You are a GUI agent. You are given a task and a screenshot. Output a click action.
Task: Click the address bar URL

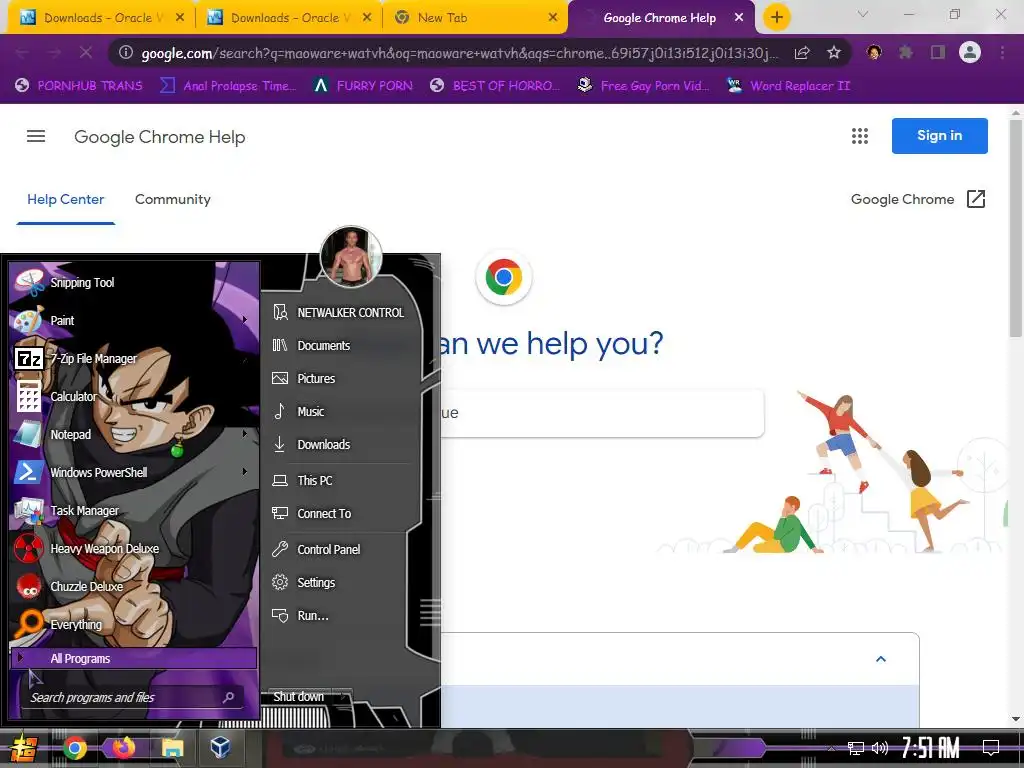tap(460, 53)
